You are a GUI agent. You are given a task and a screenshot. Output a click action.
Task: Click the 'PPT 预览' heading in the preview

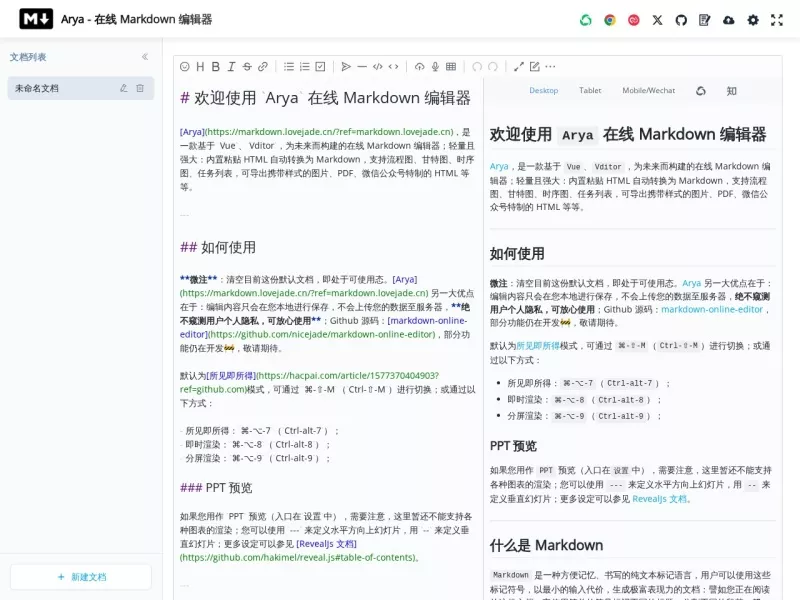tap(513, 446)
